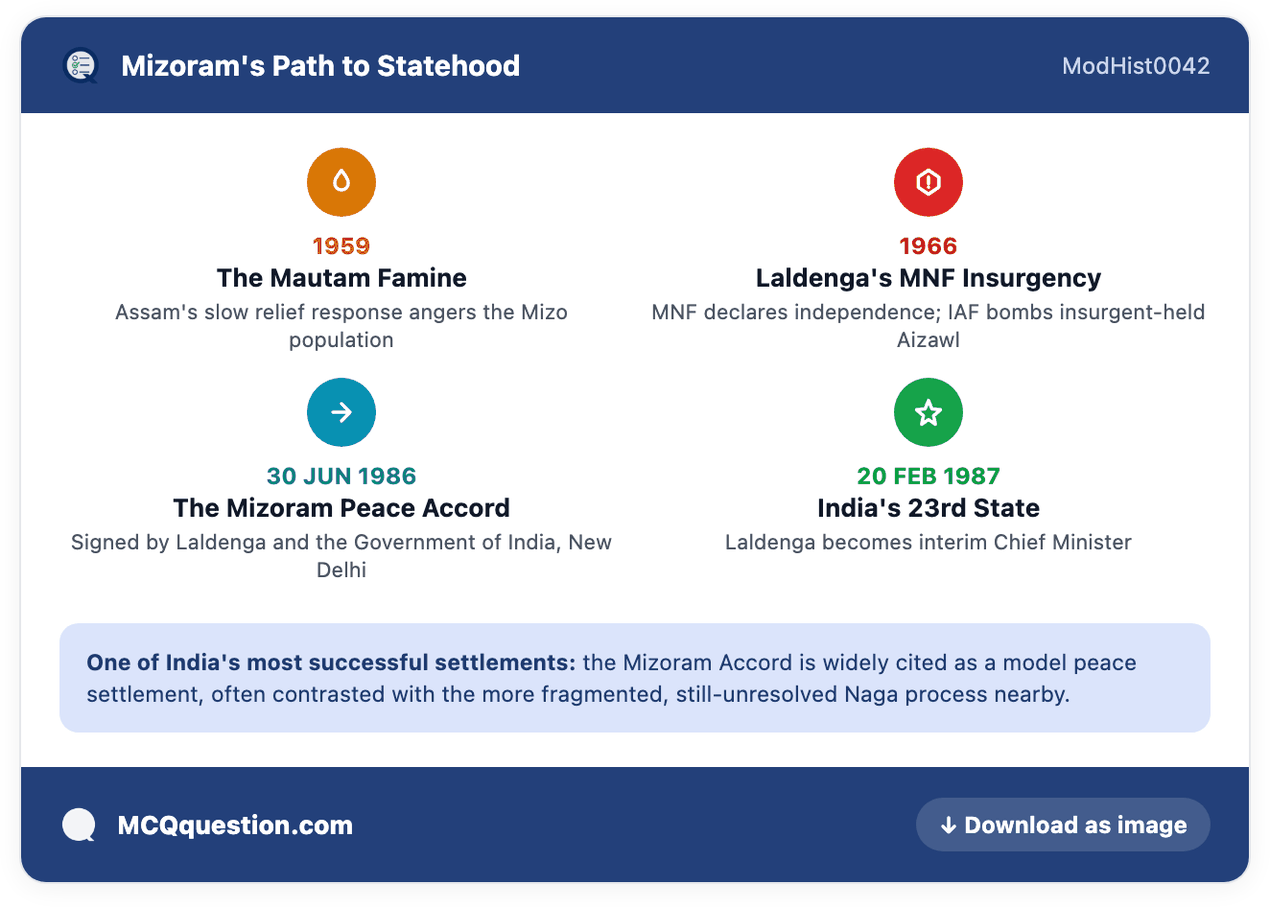Select The Mautam Famine heading
Viewport: 1270px width, 907px height.
pos(341,278)
